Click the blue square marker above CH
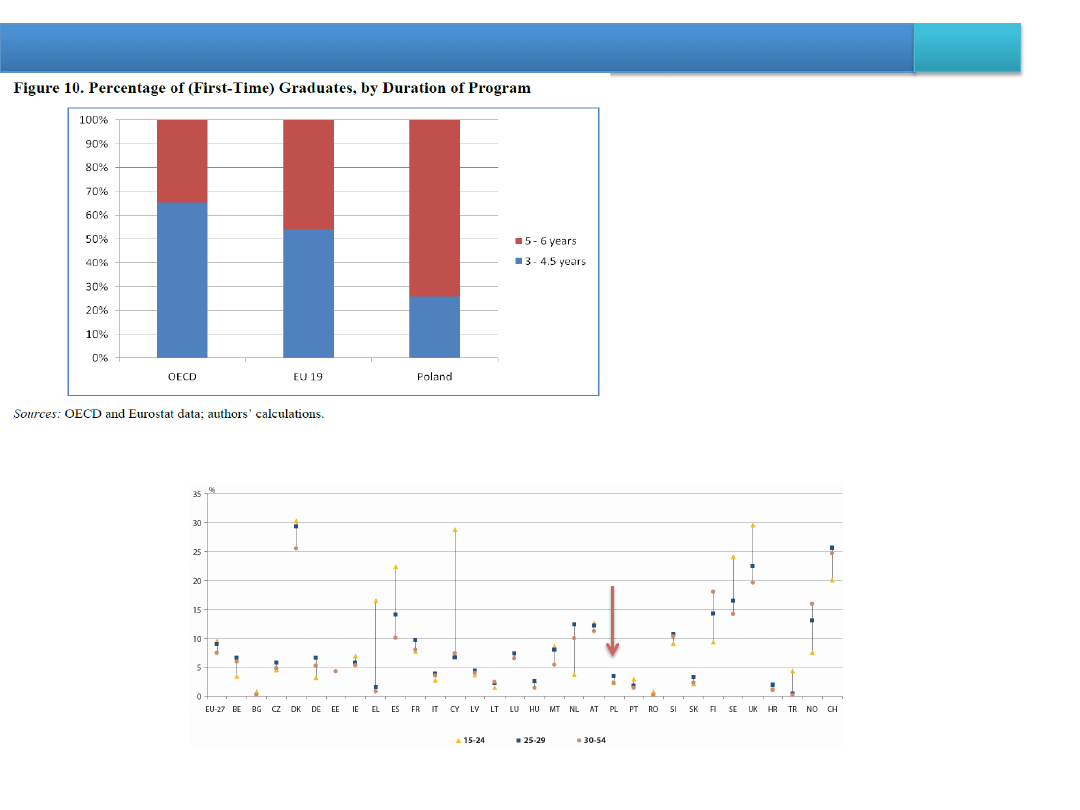Screen dimensions: 1080x810 [x=832, y=547]
